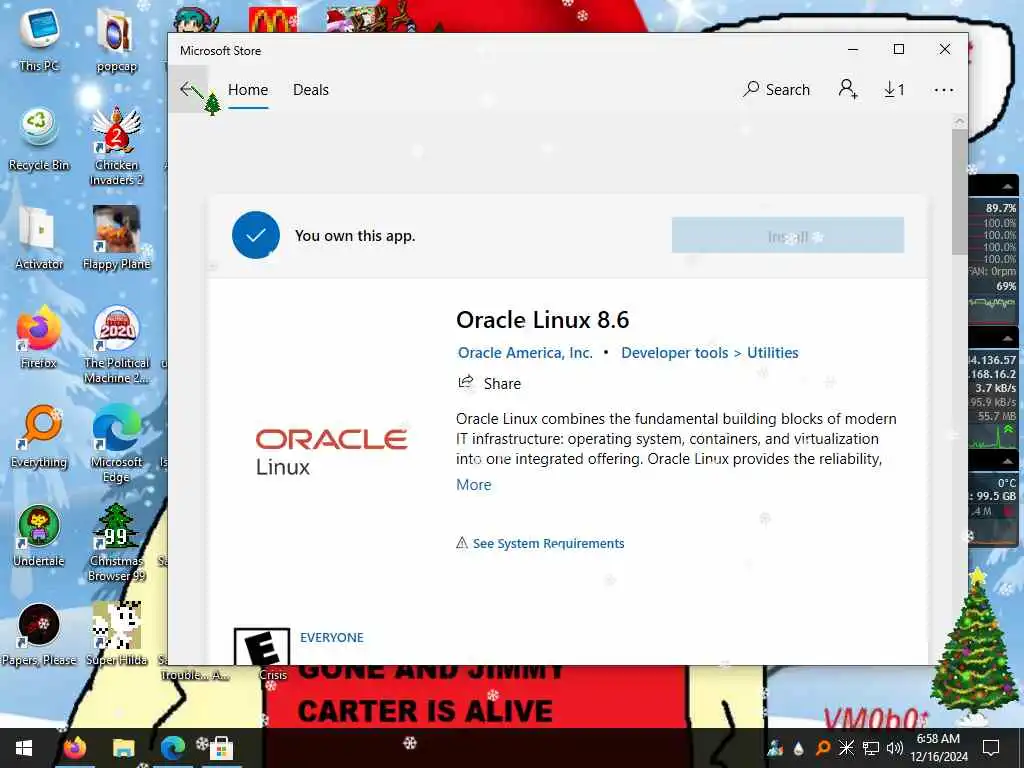The height and width of the screenshot is (768, 1024).
Task: Click the Everything search tray icon
Action: pyautogui.click(x=823, y=748)
